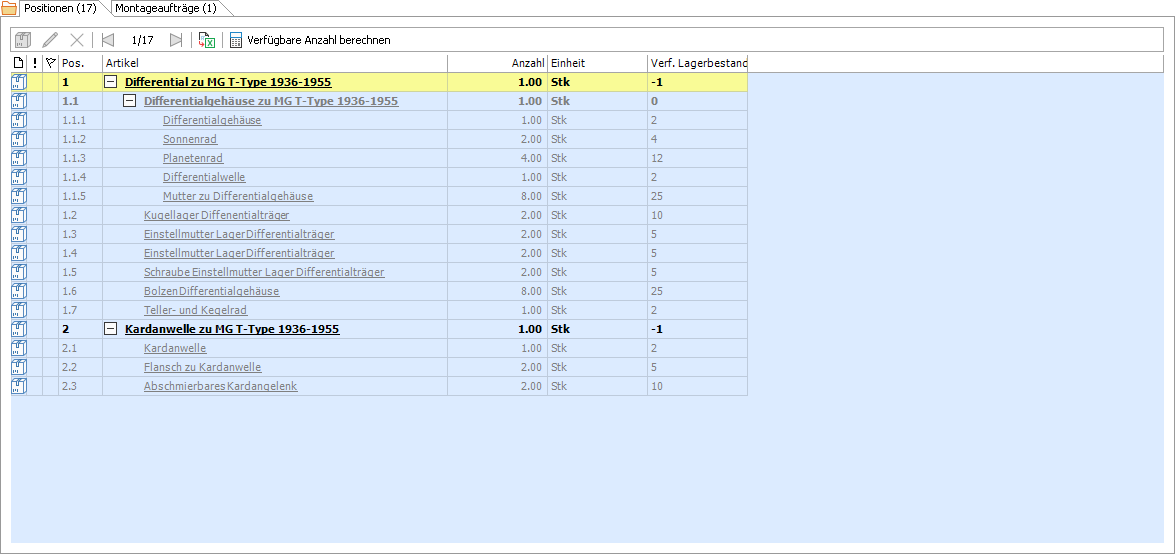Click the Verf. Lagerbestand column header
The width and height of the screenshot is (1175, 554).
pos(697,63)
